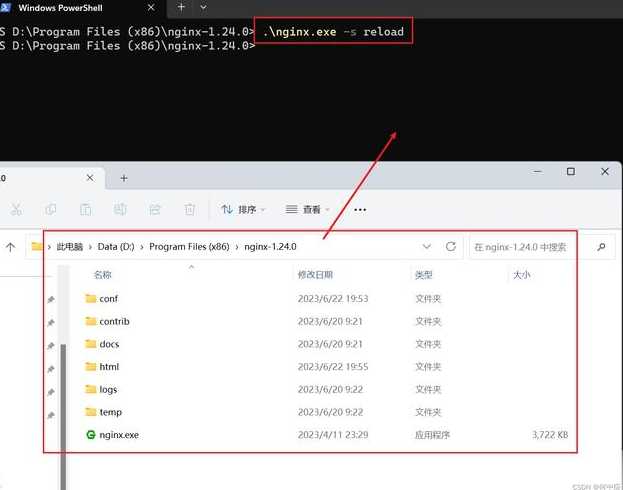This screenshot has height=490, width=623.
Task: Select the docs folder
Action: (x=109, y=344)
